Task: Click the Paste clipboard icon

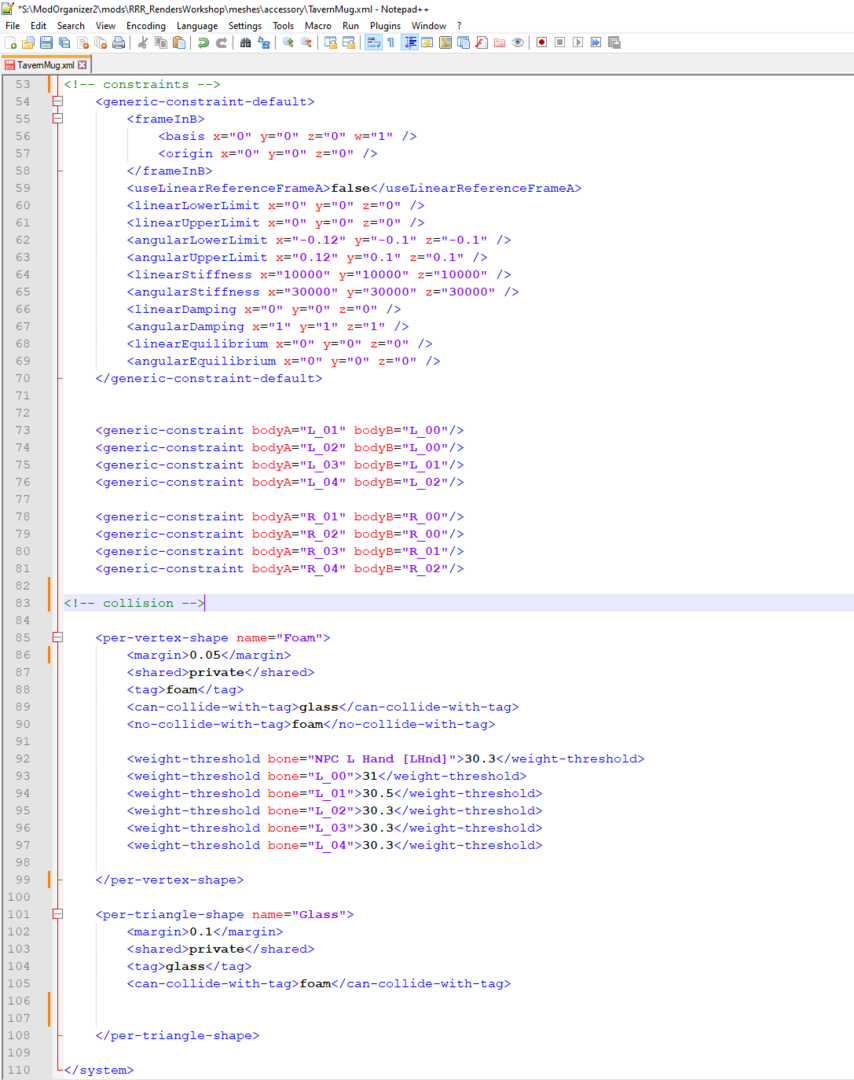Action: [x=179, y=43]
